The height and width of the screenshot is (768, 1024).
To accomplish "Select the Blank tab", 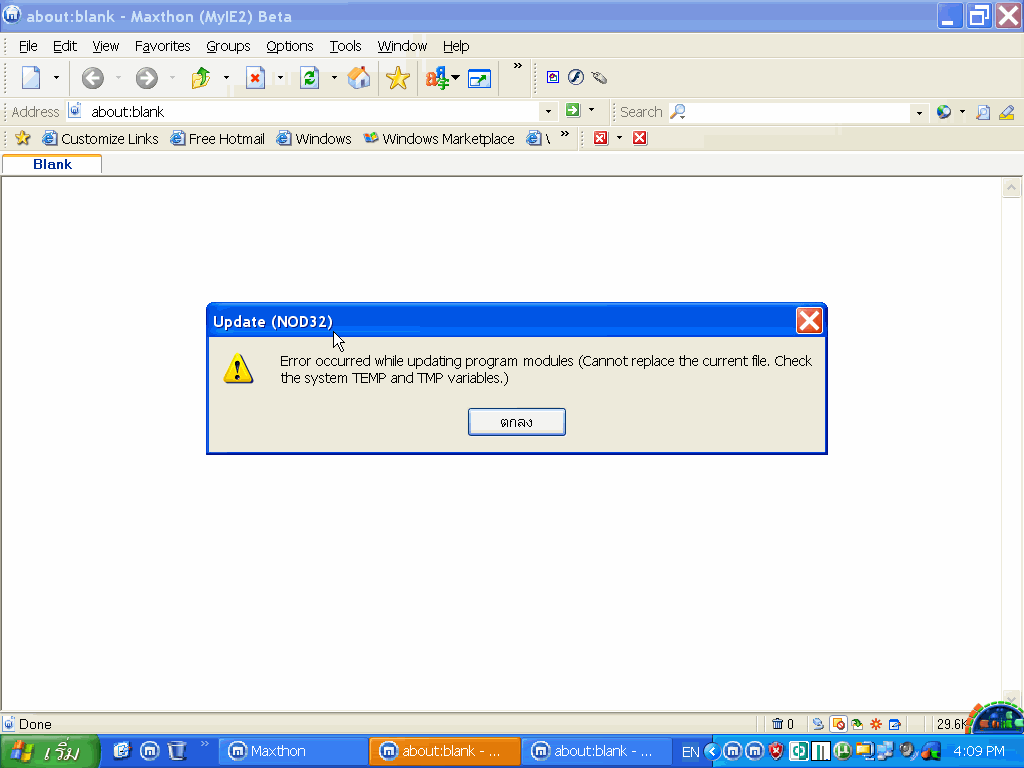I will [52, 165].
